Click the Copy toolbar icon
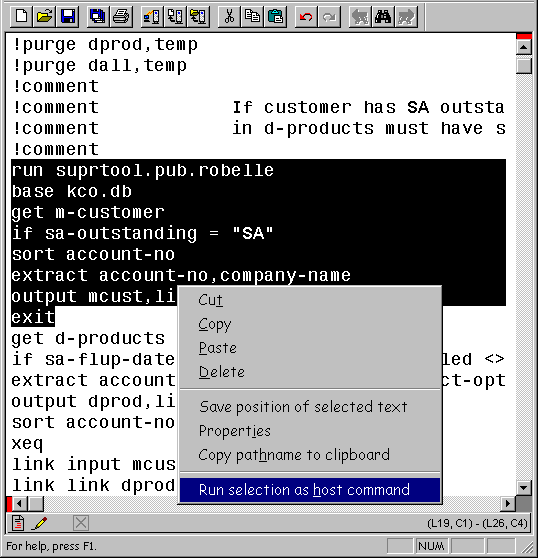This screenshot has width=538, height=558. click(x=252, y=16)
